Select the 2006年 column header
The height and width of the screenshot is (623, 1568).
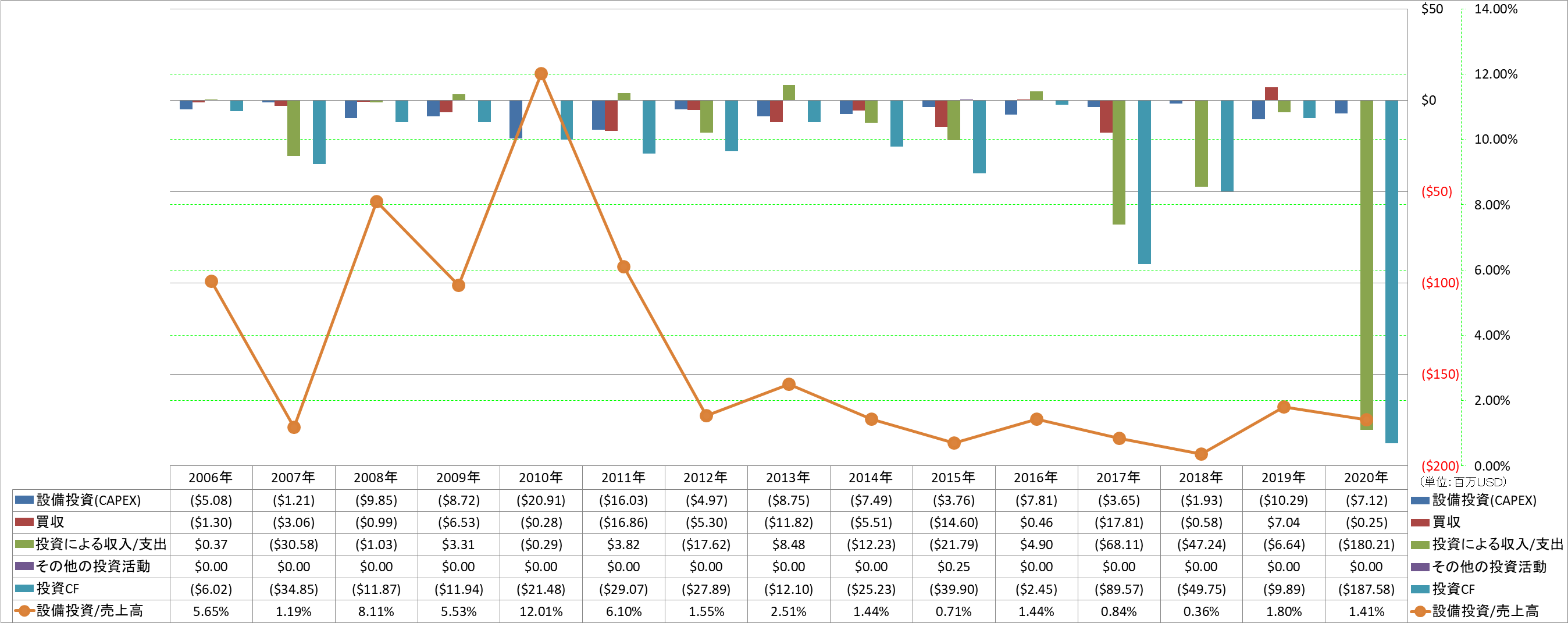(211, 478)
